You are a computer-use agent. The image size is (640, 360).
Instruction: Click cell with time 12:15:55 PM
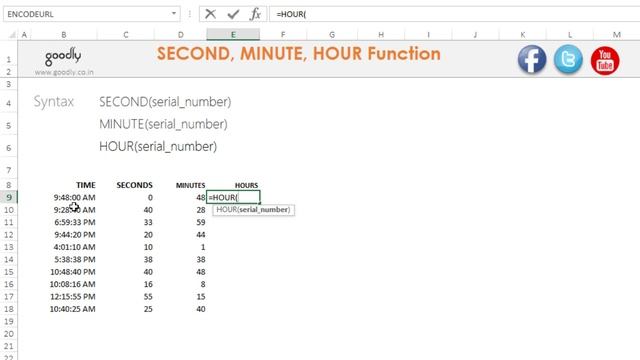pyautogui.click(x=64, y=297)
